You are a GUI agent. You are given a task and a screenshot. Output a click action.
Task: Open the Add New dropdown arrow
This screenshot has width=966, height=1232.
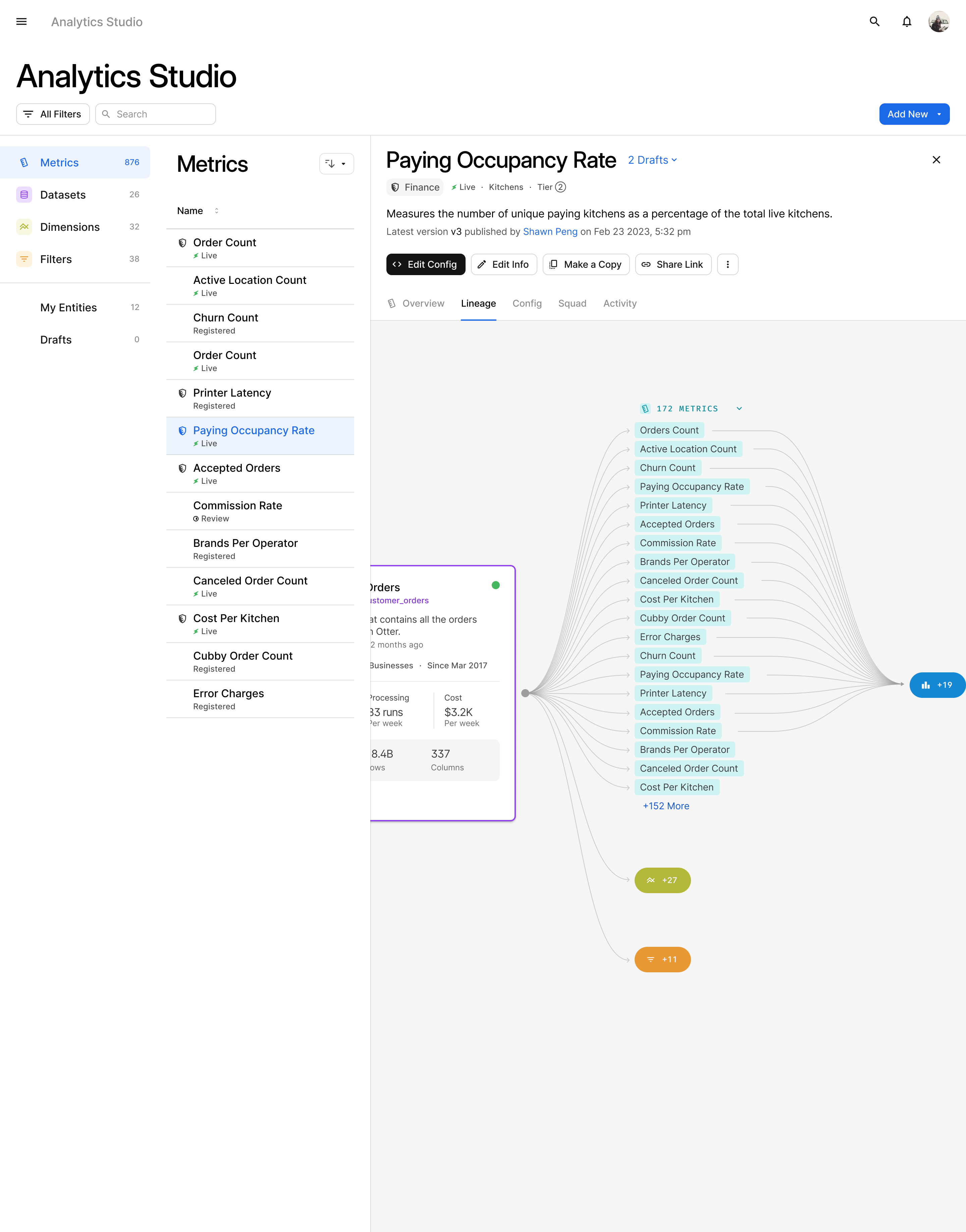[x=939, y=114]
